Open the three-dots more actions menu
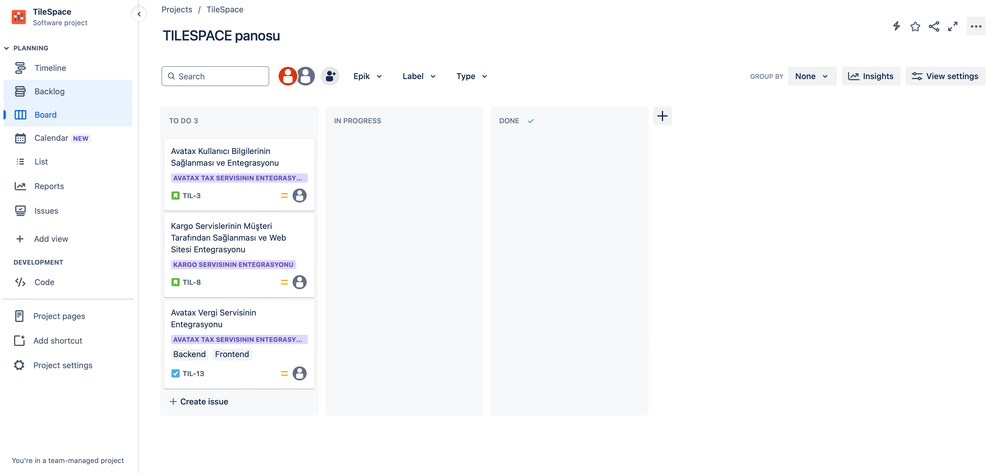The height and width of the screenshot is (473, 999). (976, 26)
